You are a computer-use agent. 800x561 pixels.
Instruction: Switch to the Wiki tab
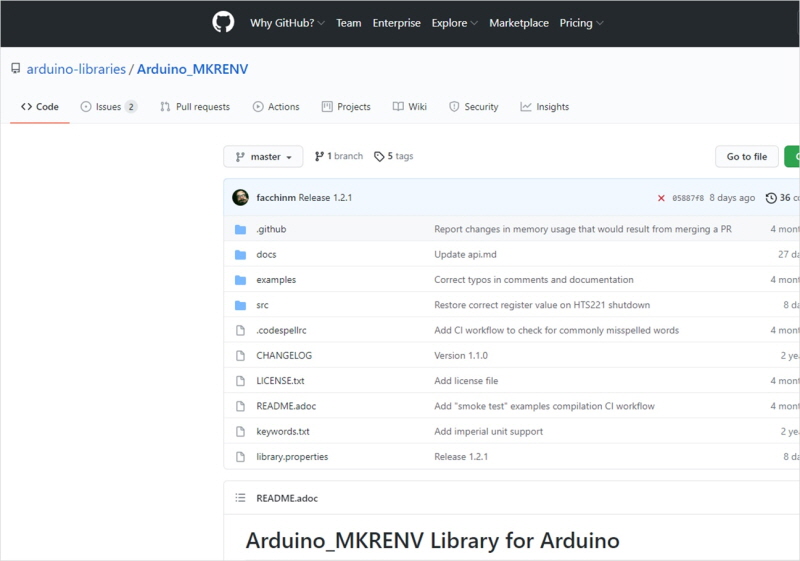click(x=410, y=107)
